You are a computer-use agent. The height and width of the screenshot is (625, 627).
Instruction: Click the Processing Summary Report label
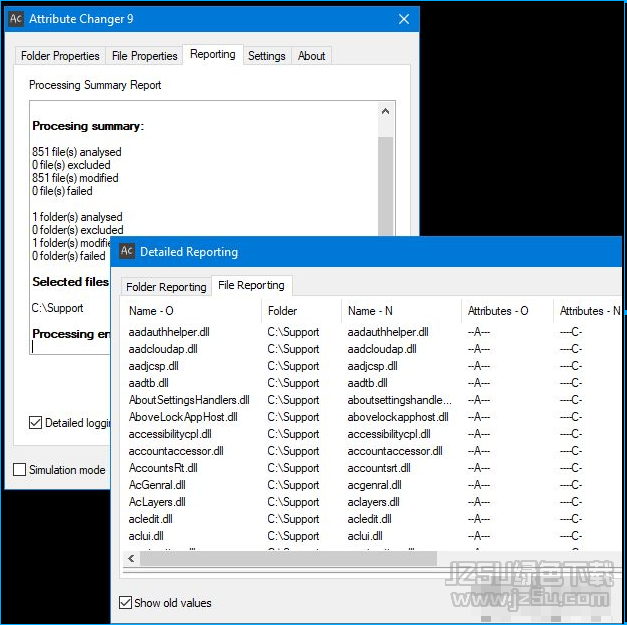click(x=95, y=85)
